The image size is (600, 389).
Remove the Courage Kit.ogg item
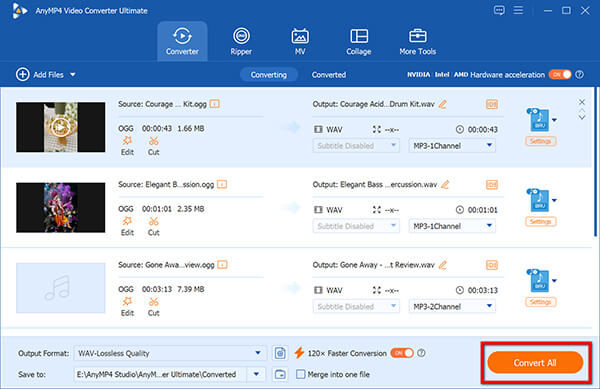(582, 102)
